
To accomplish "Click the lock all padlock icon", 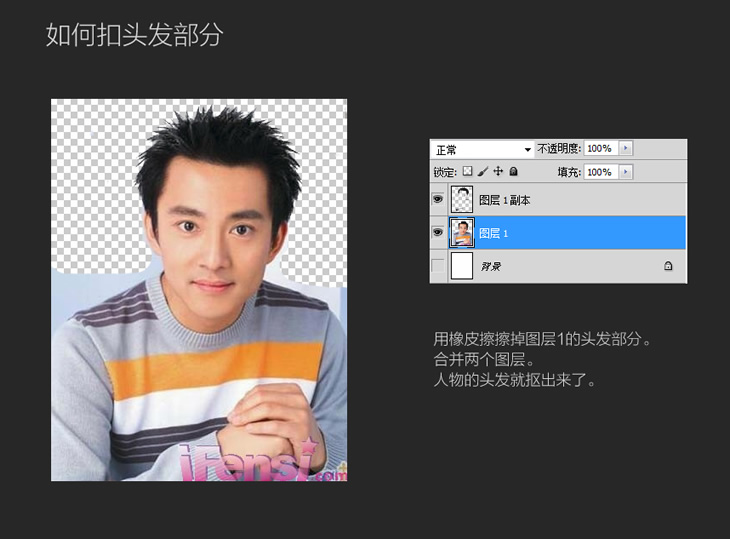I will tap(512, 172).
